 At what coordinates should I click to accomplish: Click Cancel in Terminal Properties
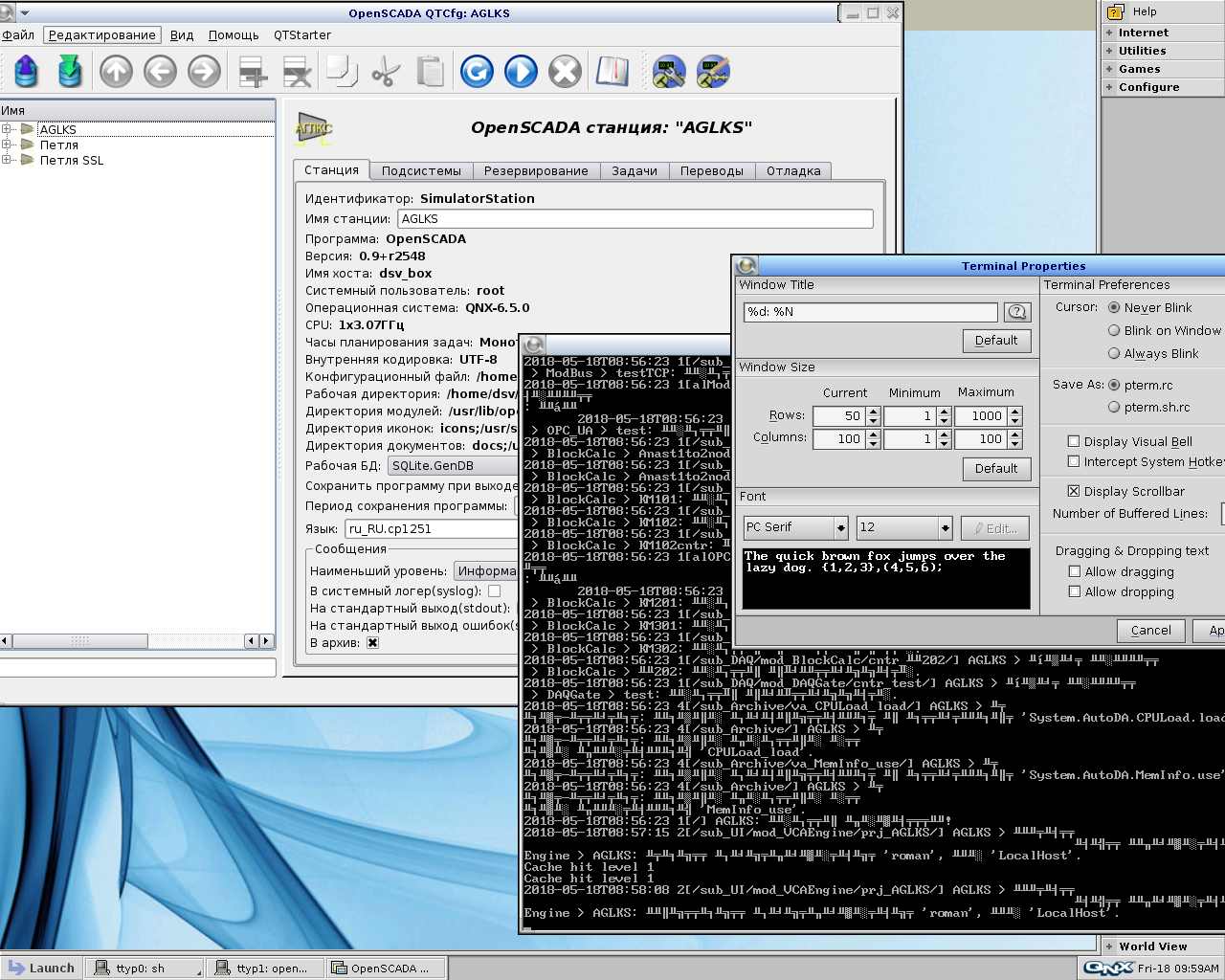tap(1150, 631)
